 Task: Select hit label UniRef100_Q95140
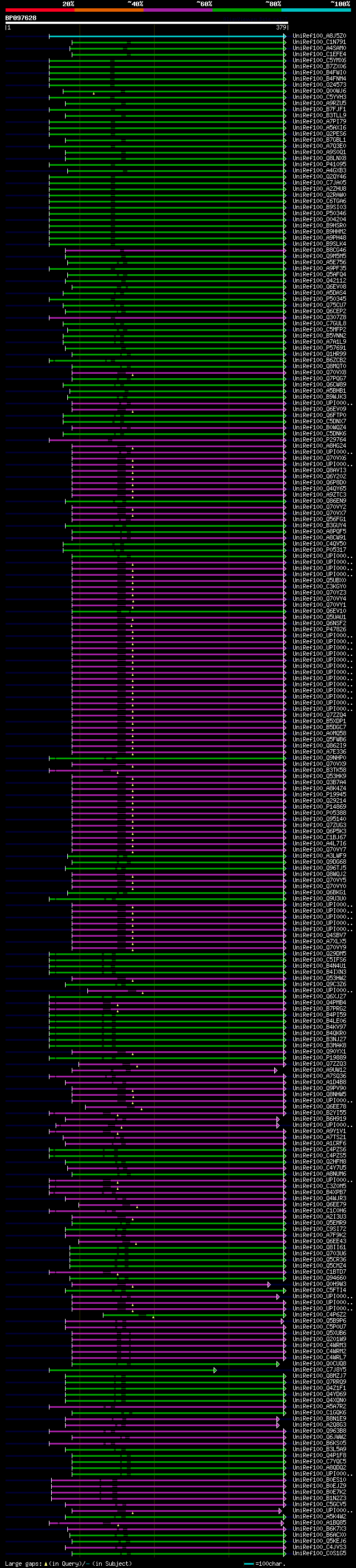click(x=319, y=819)
